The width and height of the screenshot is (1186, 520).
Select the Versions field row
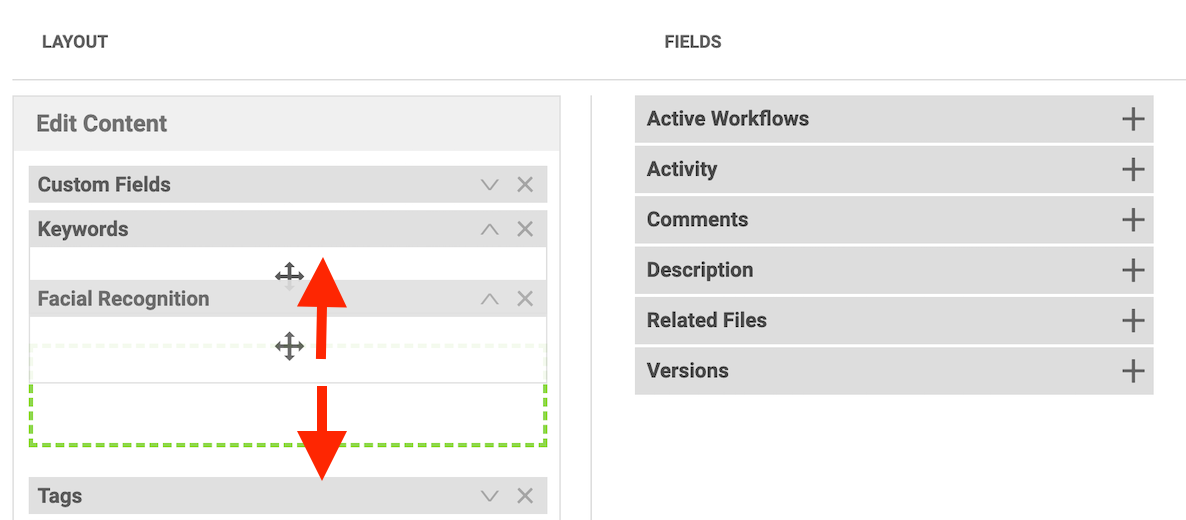point(894,371)
